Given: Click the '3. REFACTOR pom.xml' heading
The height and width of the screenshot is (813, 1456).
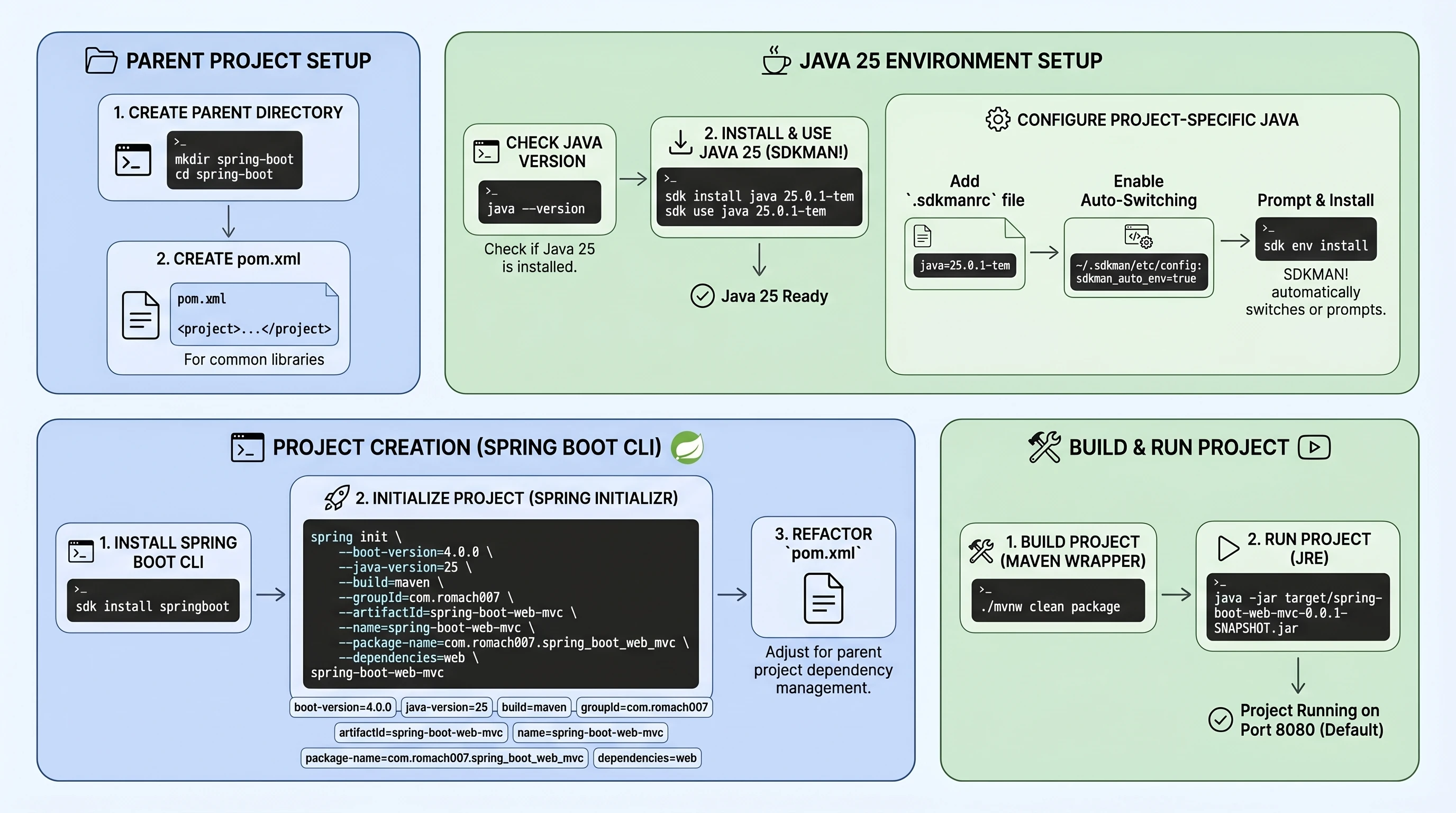Looking at the screenshot, I should coord(824,543).
